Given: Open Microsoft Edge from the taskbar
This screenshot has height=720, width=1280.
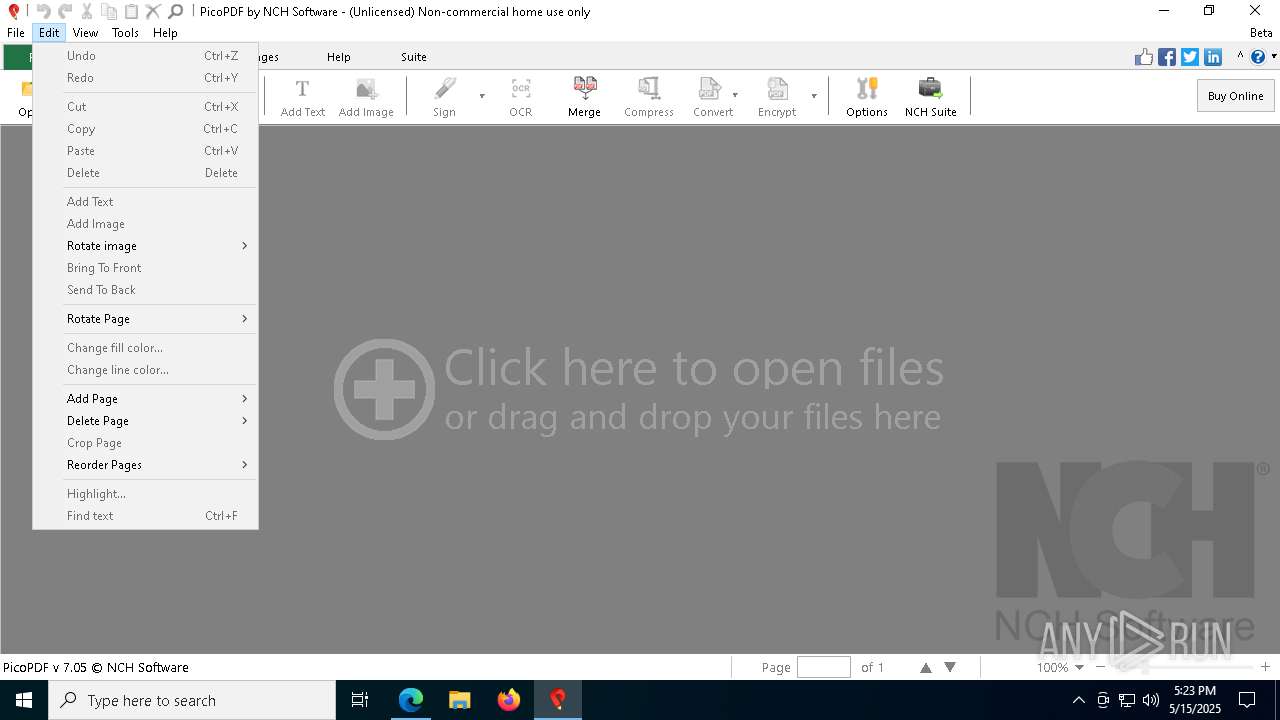Looking at the screenshot, I should [411, 700].
